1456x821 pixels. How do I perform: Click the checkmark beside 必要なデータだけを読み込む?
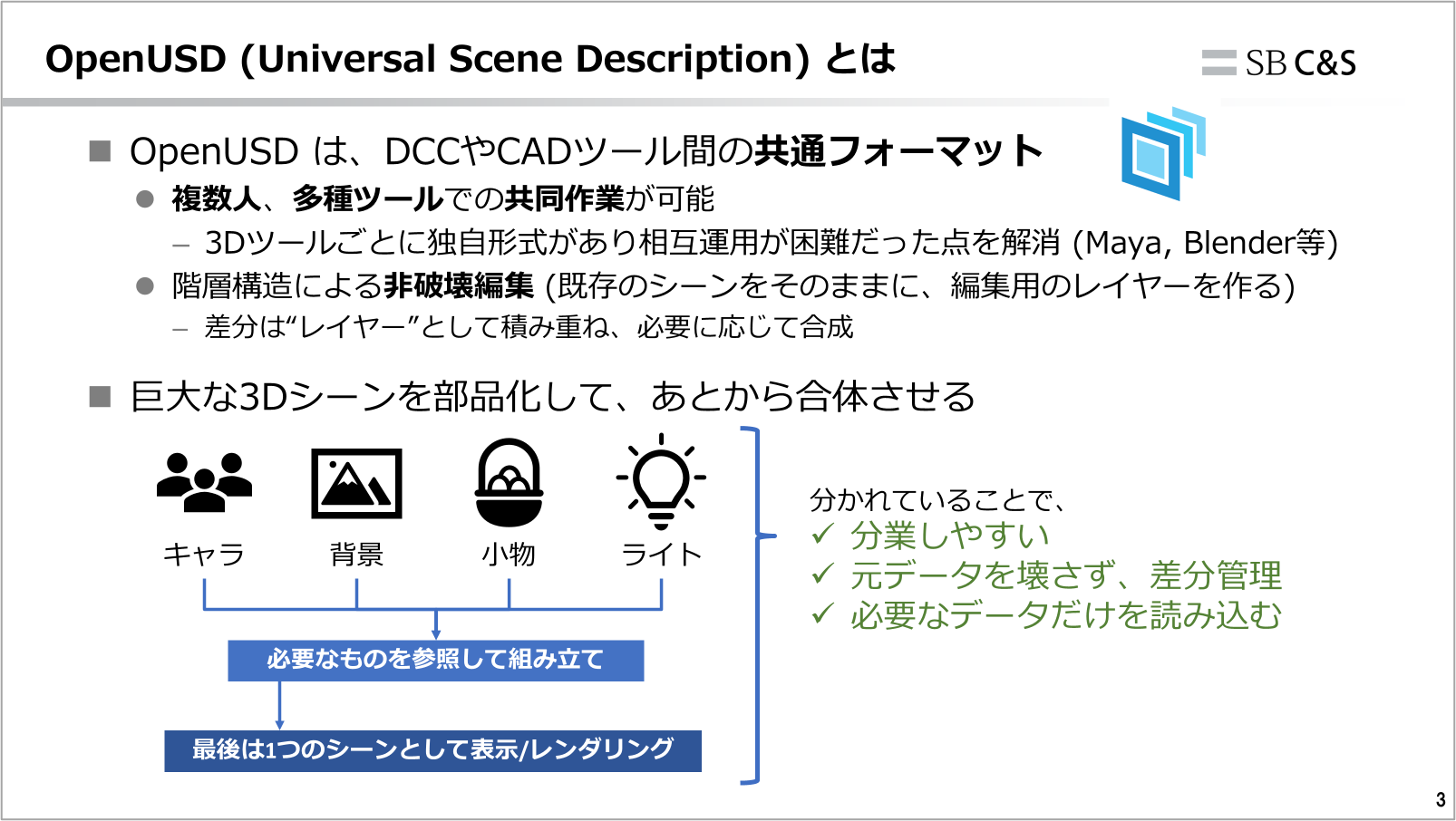822,613
